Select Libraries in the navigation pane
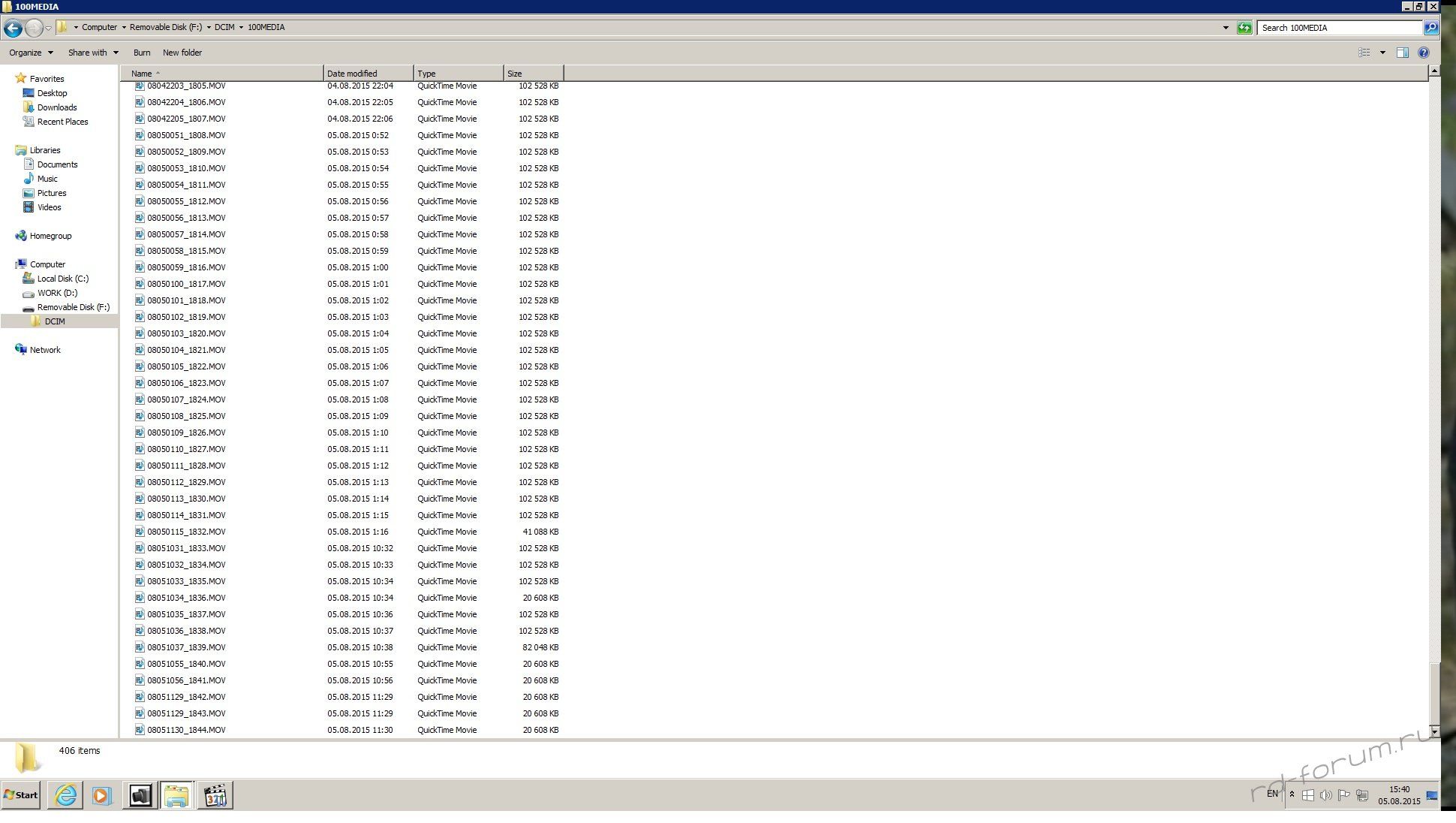The image size is (1456, 823). click(38, 150)
